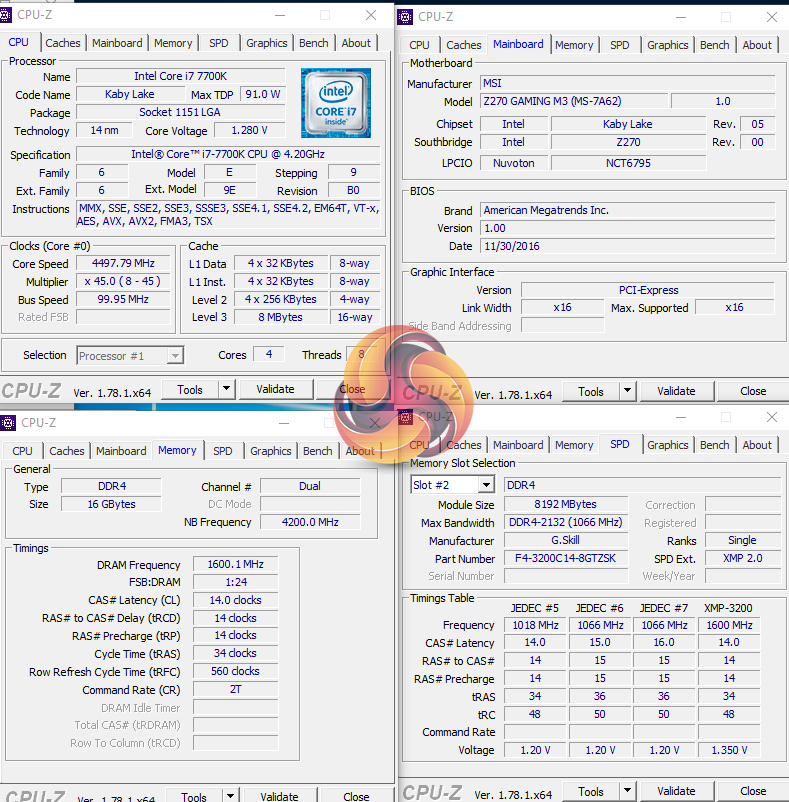Select Mainboard tab in Memory window
The height and width of the screenshot is (802, 789).
coord(121,451)
